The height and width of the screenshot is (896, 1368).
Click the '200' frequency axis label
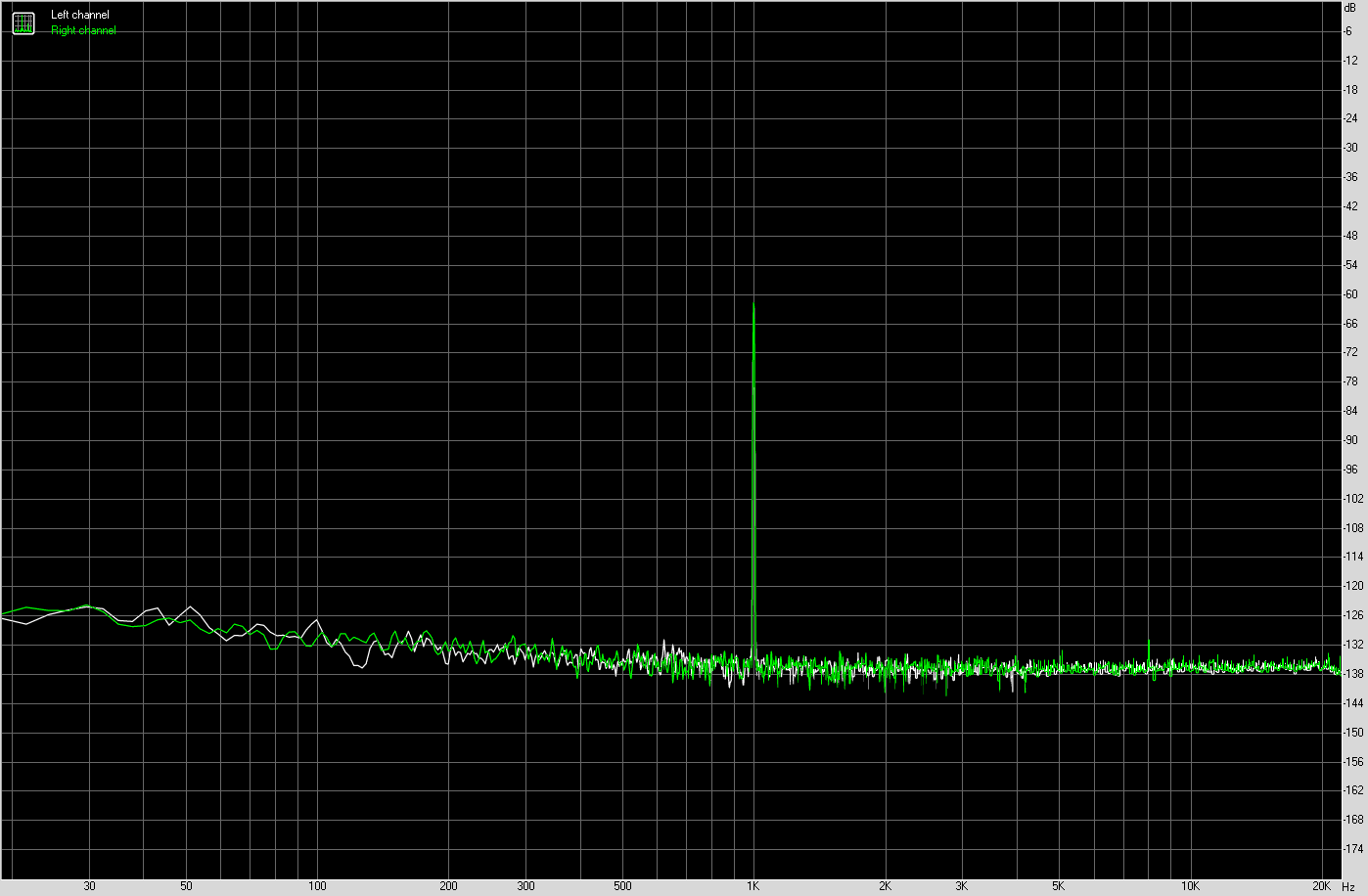(x=448, y=886)
